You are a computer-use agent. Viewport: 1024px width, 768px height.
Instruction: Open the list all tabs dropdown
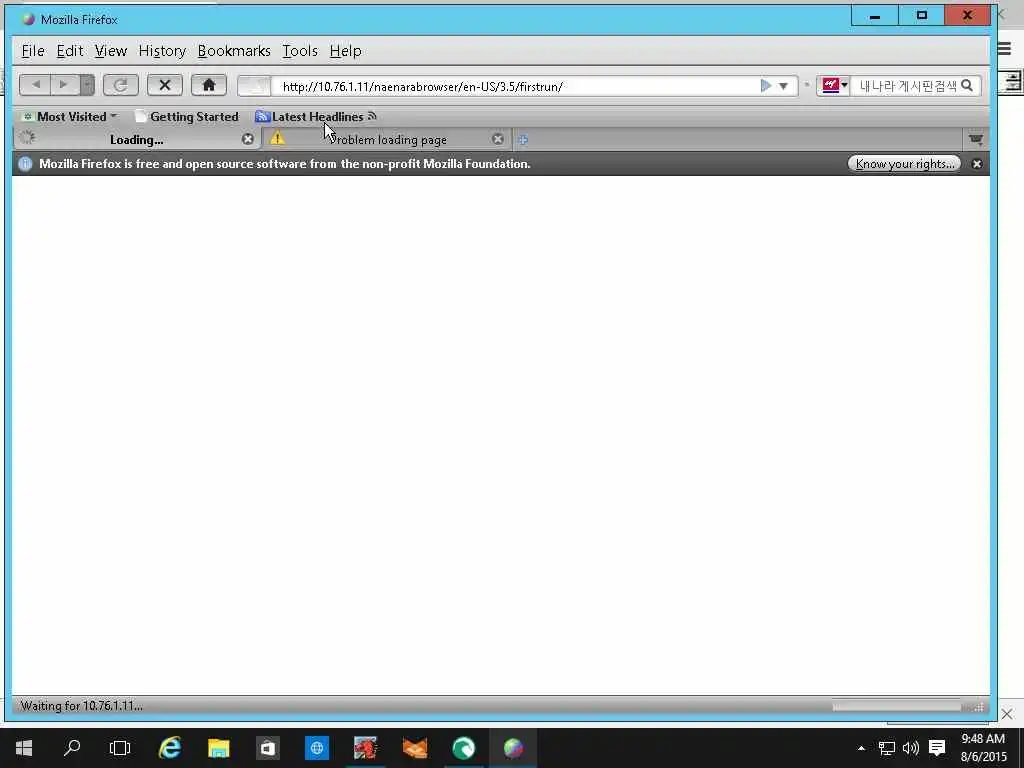(976, 139)
